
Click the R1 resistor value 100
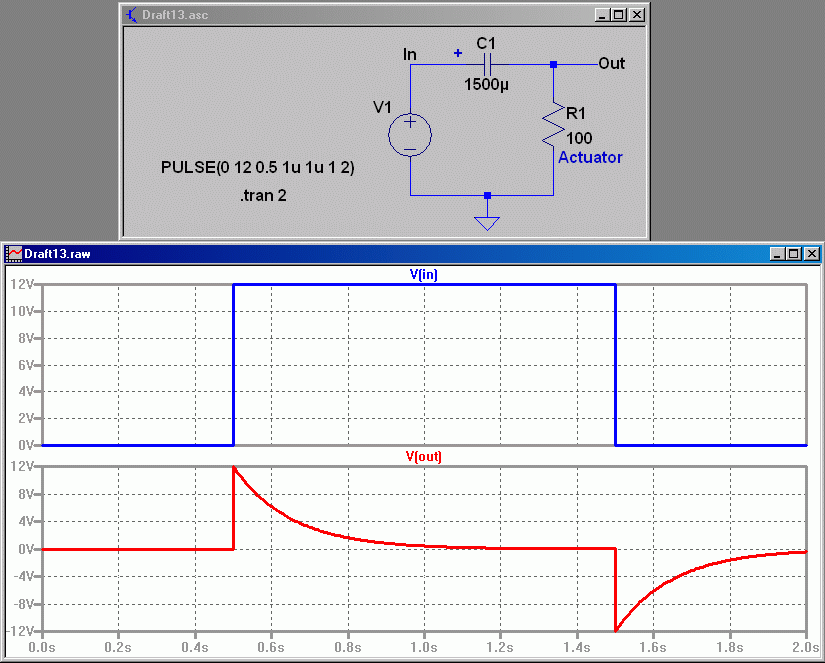[x=579, y=138]
